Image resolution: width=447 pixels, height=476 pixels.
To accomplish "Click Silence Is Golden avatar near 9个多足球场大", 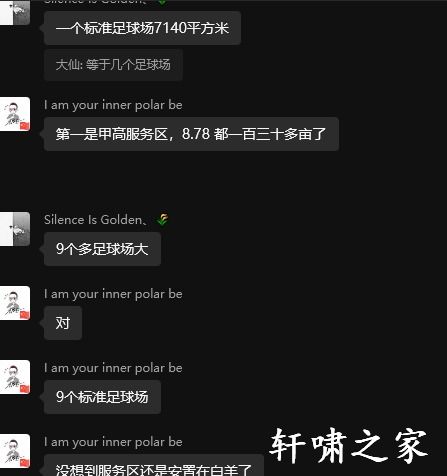I will point(15,229).
